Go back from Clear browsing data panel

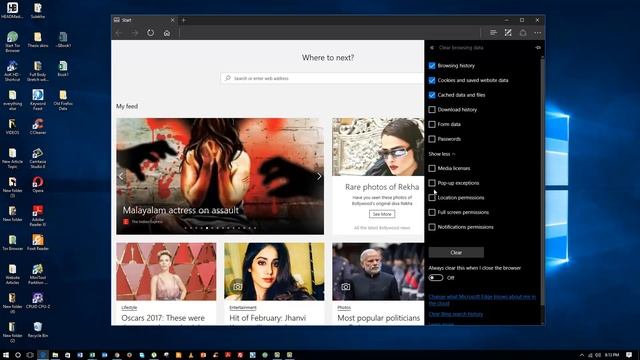(432, 48)
